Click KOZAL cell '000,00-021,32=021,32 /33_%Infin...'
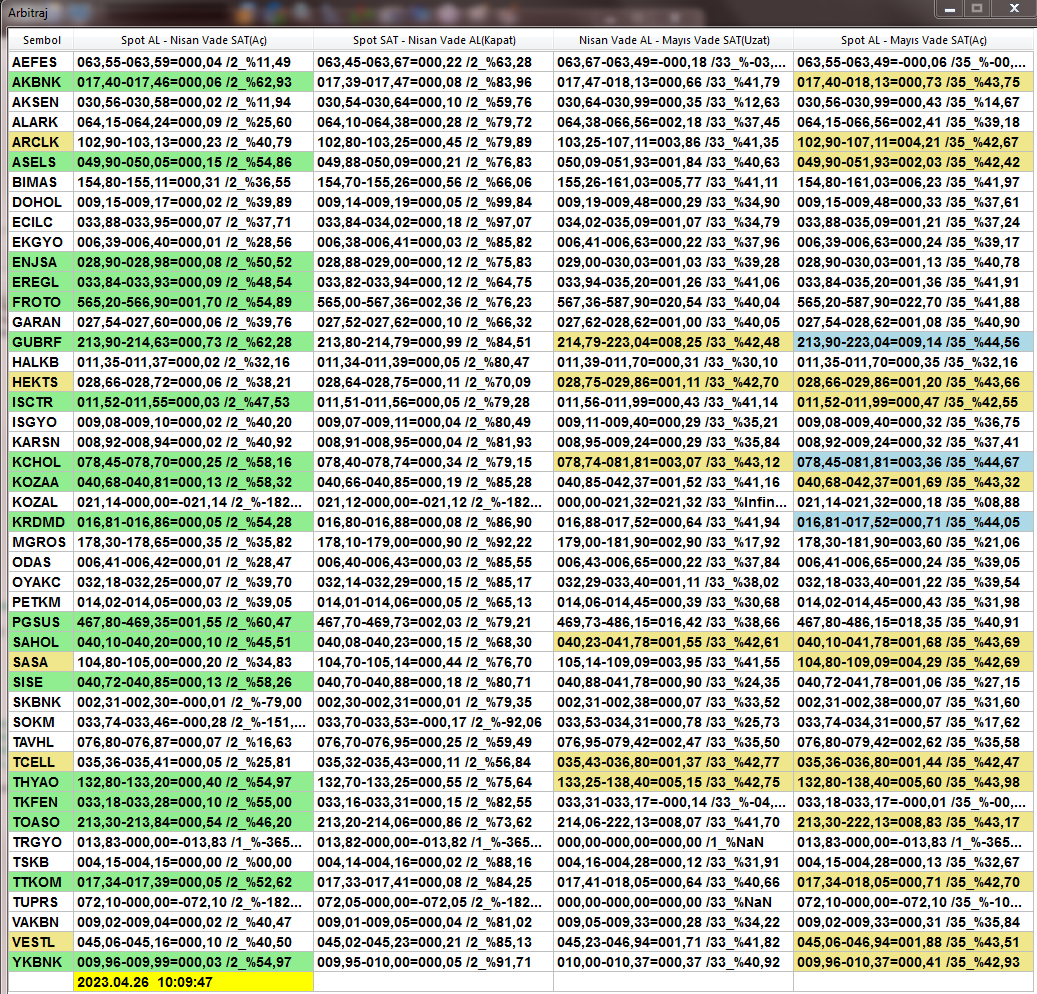The width and height of the screenshot is (1037, 994). pos(673,502)
